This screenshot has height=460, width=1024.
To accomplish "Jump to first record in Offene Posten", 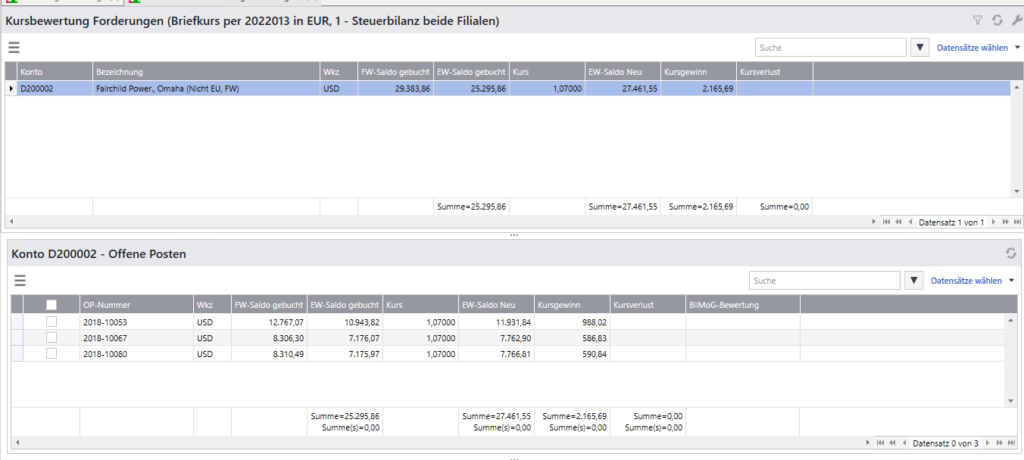I will click(x=879, y=442).
